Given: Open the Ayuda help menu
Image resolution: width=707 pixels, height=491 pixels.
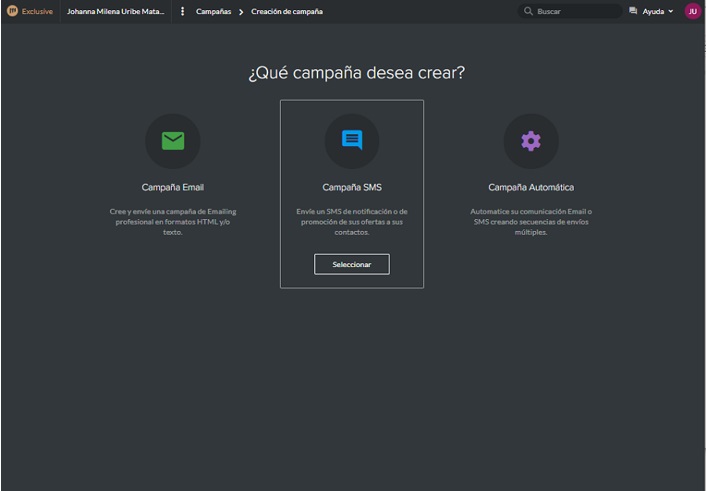Looking at the screenshot, I should click(x=652, y=11).
